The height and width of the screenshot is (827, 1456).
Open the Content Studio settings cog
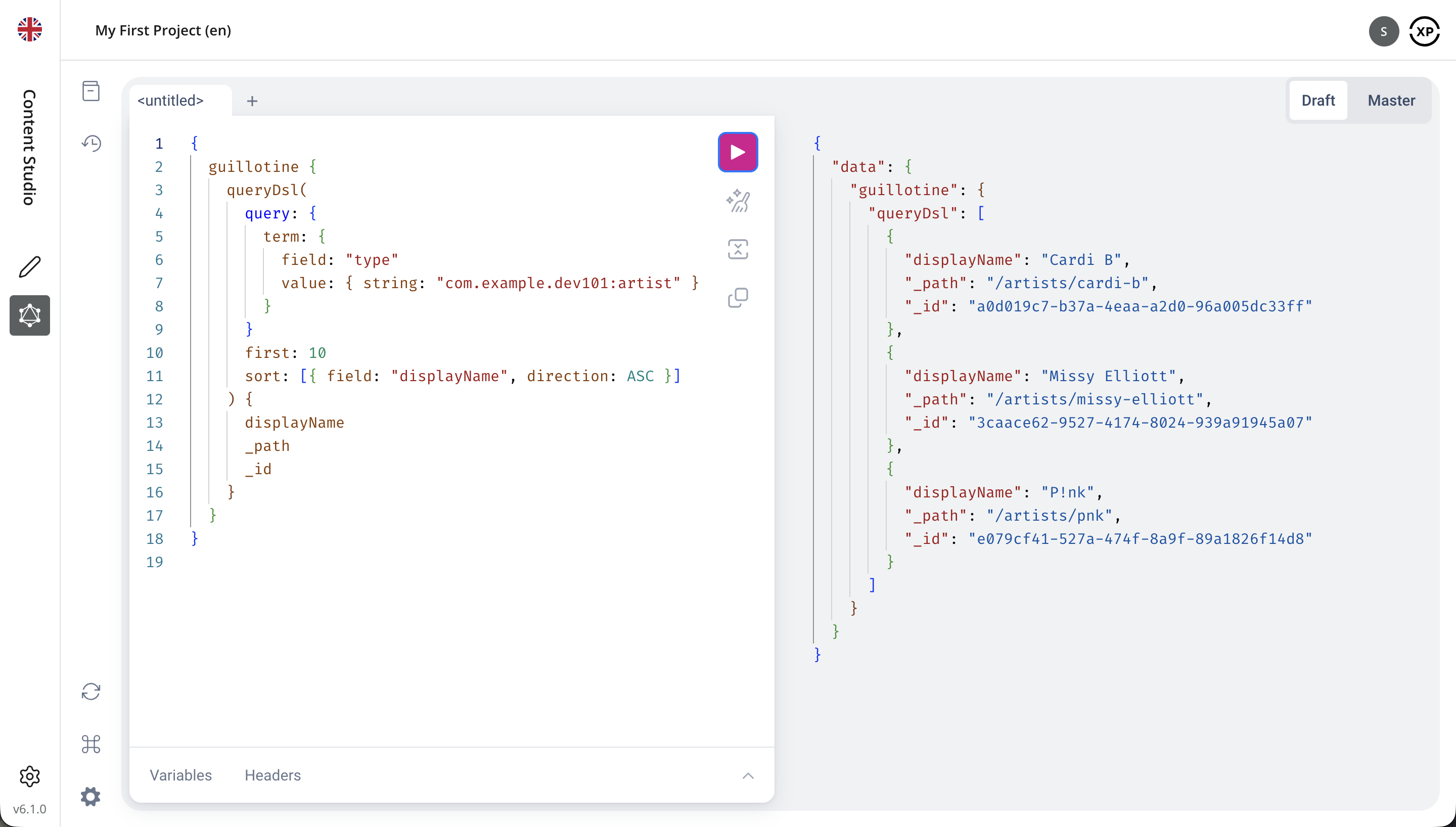click(29, 776)
